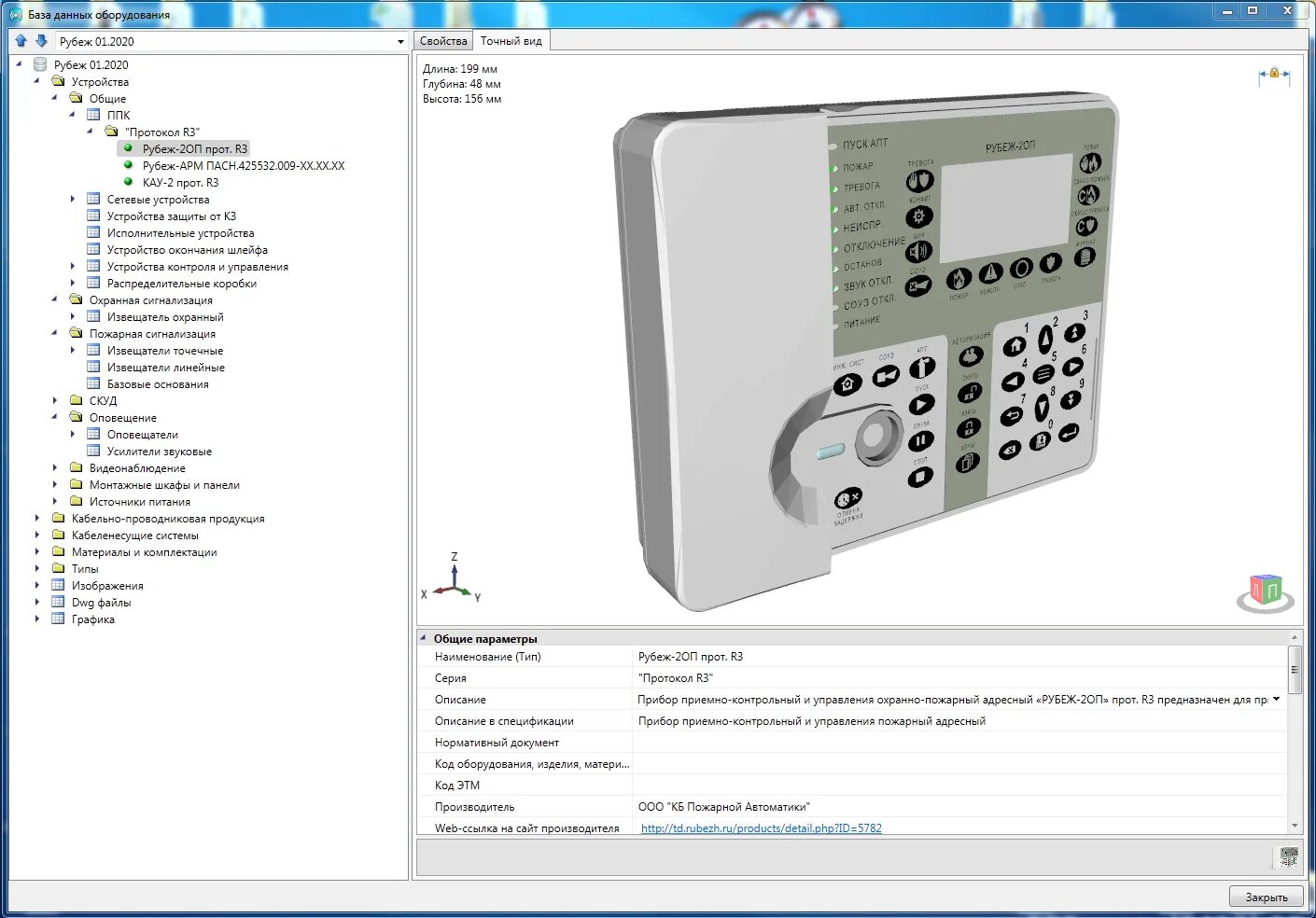This screenshot has width=1316, height=918.
Task: Open the td.rubezh.ru manufacturer web link
Action: 762,828
